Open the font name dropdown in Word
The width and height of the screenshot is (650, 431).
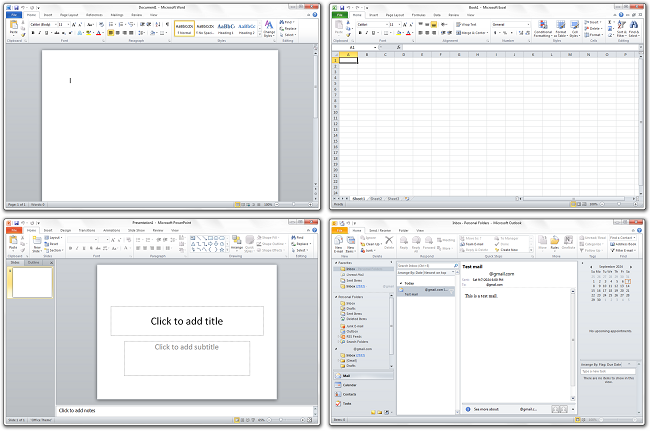[55, 24]
